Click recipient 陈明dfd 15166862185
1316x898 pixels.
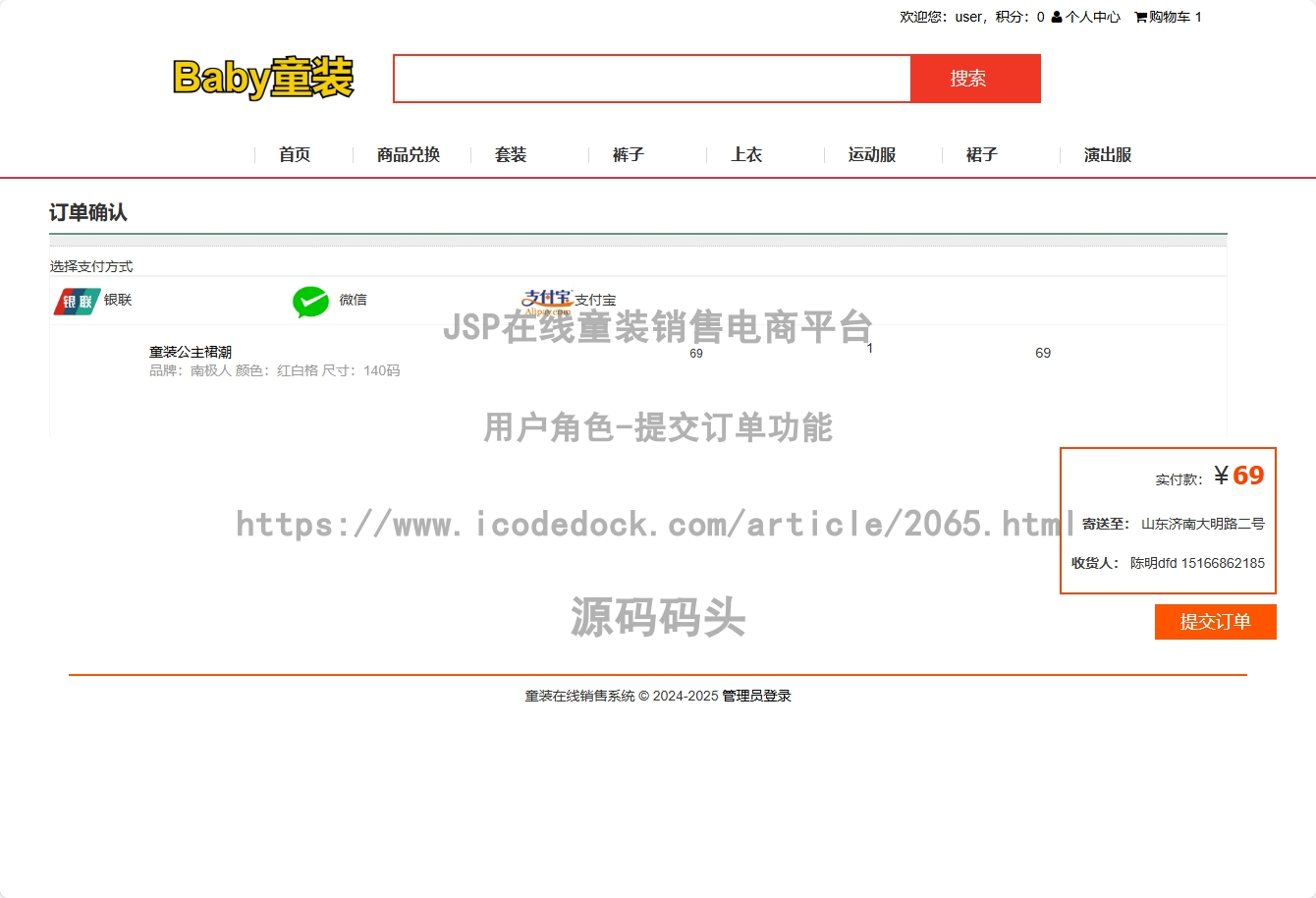1197,563
